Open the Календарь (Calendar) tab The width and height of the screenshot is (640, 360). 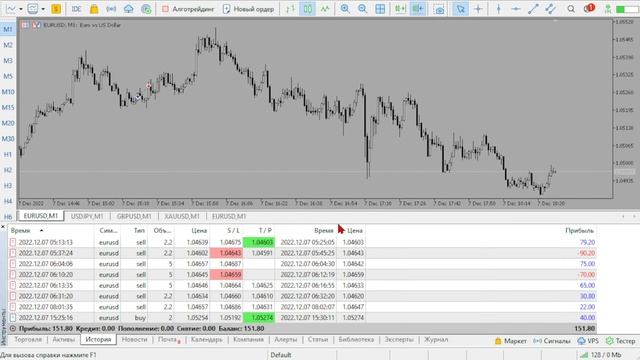207,339
